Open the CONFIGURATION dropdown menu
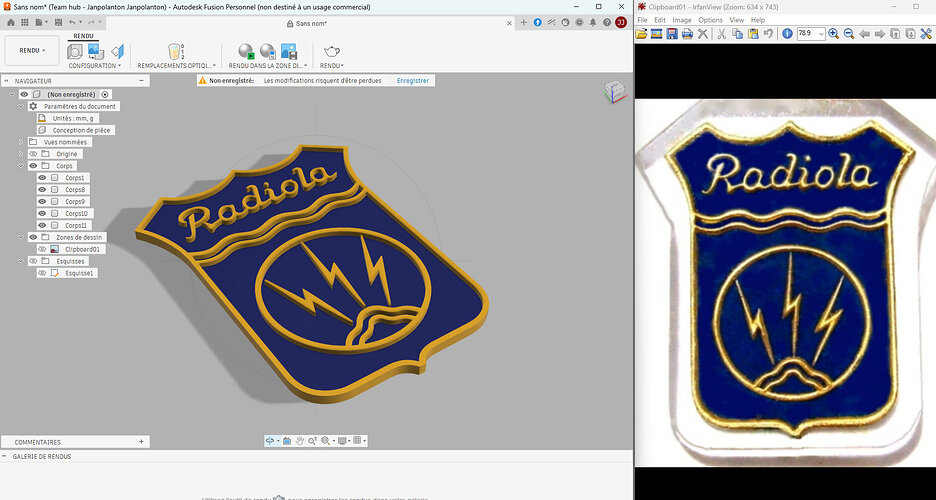Image resolution: width=936 pixels, height=500 pixels. pyautogui.click(x=95, y=66)
